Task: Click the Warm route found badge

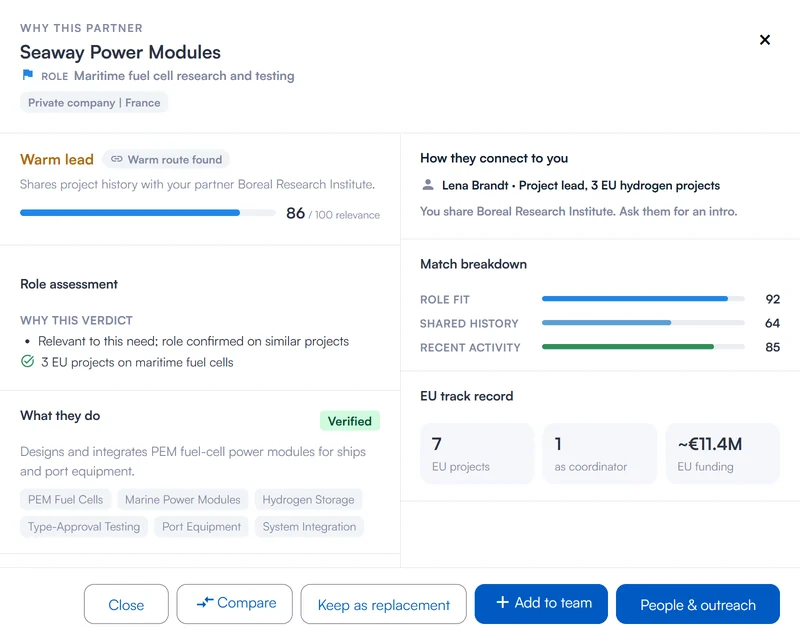Action: pyautogui.click(x=166, y=159)
